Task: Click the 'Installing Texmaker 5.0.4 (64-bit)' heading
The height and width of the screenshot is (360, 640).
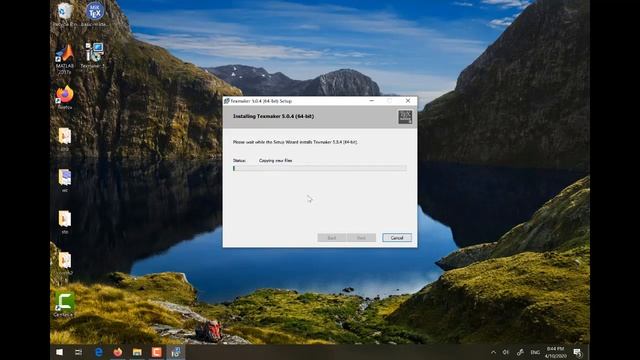Action: point(273,116)
